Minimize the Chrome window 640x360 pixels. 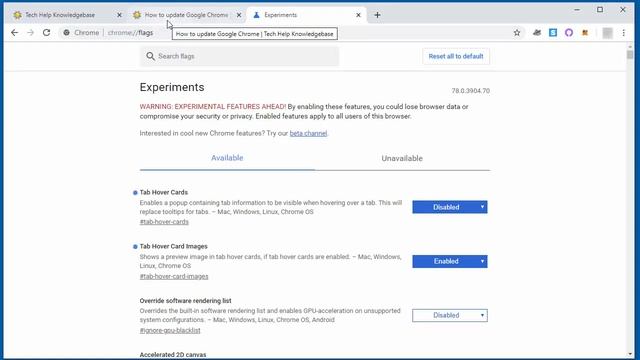pyautogui.click(x=577, y=9)
